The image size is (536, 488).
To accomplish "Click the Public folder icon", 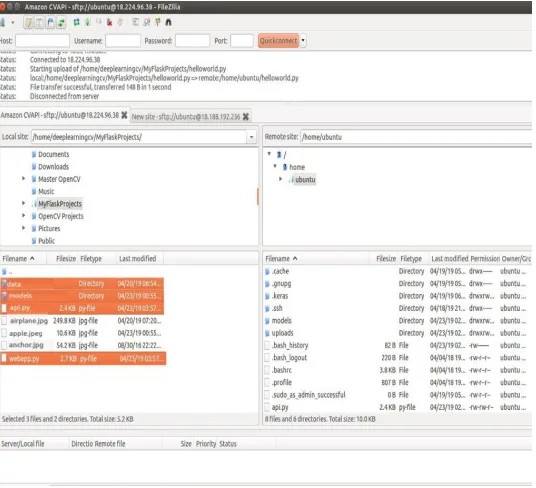I will point(34,241).
